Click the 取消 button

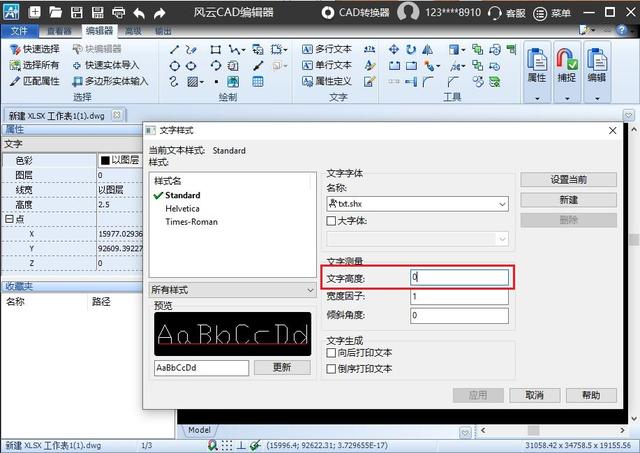(x=534, y=395)
